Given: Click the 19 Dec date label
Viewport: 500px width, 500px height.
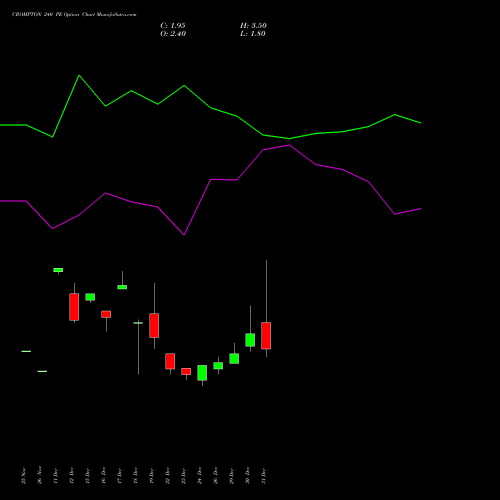Looking at the screenshot, I should point(151,476).
